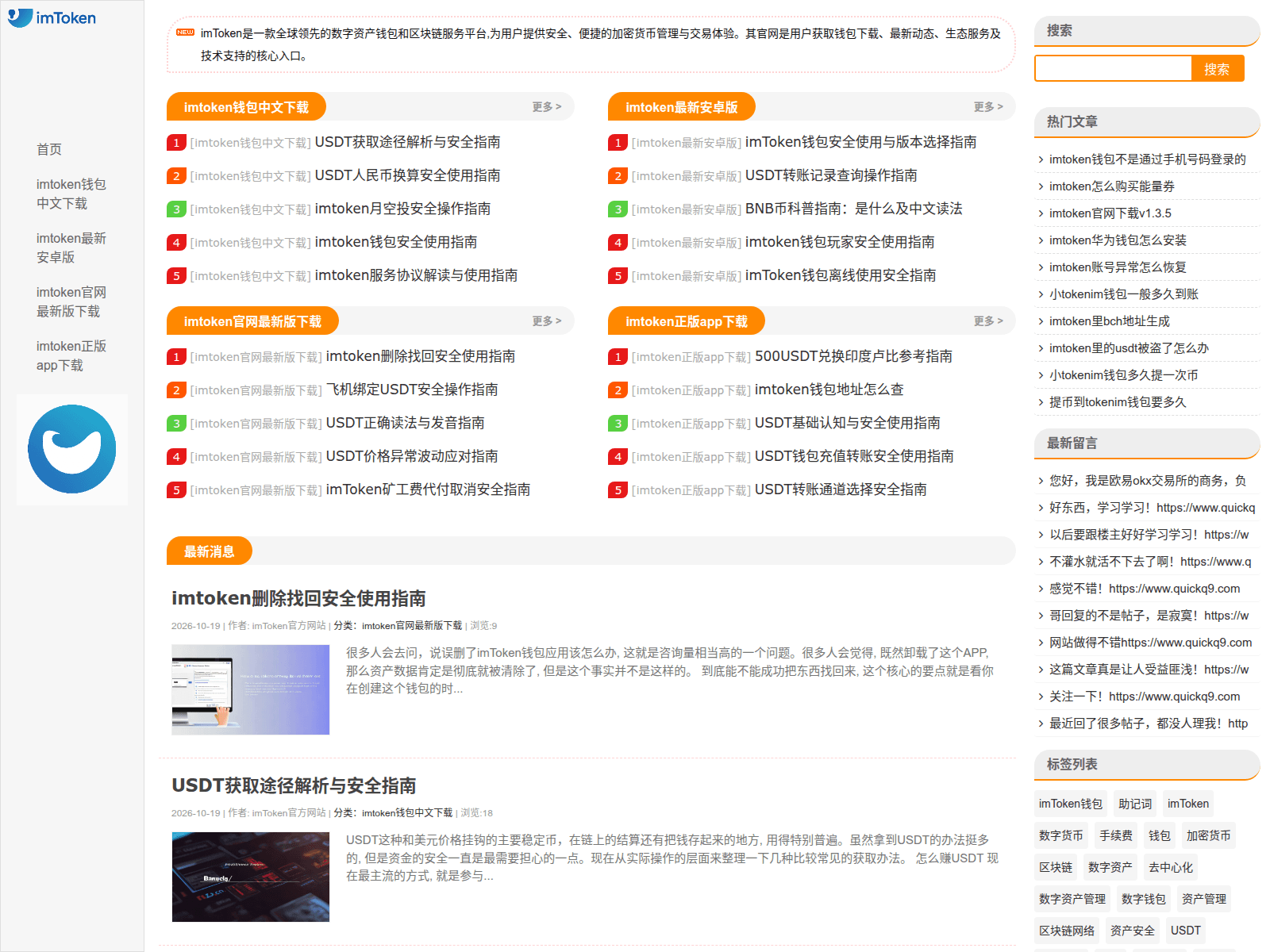Open hot article imtoken华为钱包怎么安装

(x=1118, y=240)
